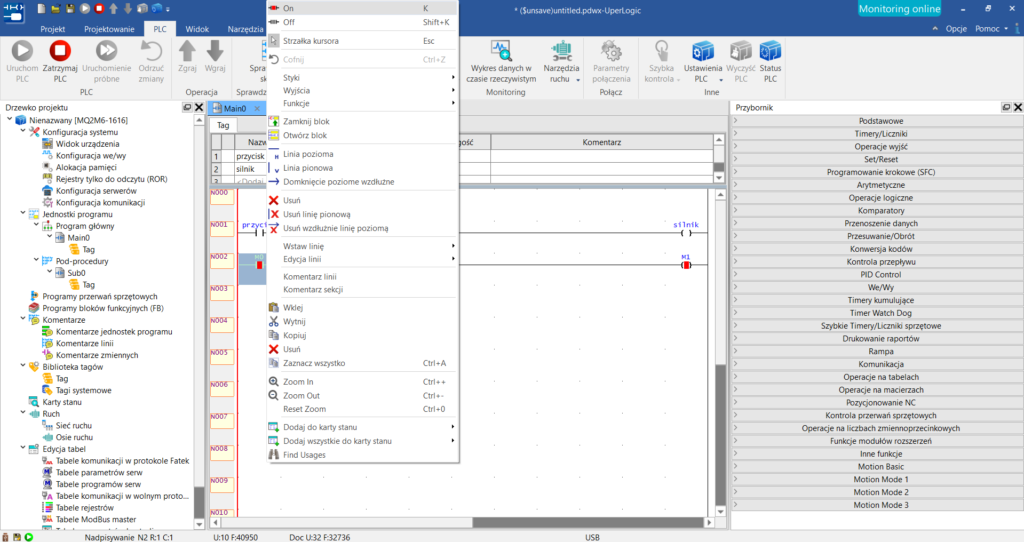Collapse the Konfiguracja systemu tree node
Viewport: 1024px width, 542px height.
coord(23,131)
